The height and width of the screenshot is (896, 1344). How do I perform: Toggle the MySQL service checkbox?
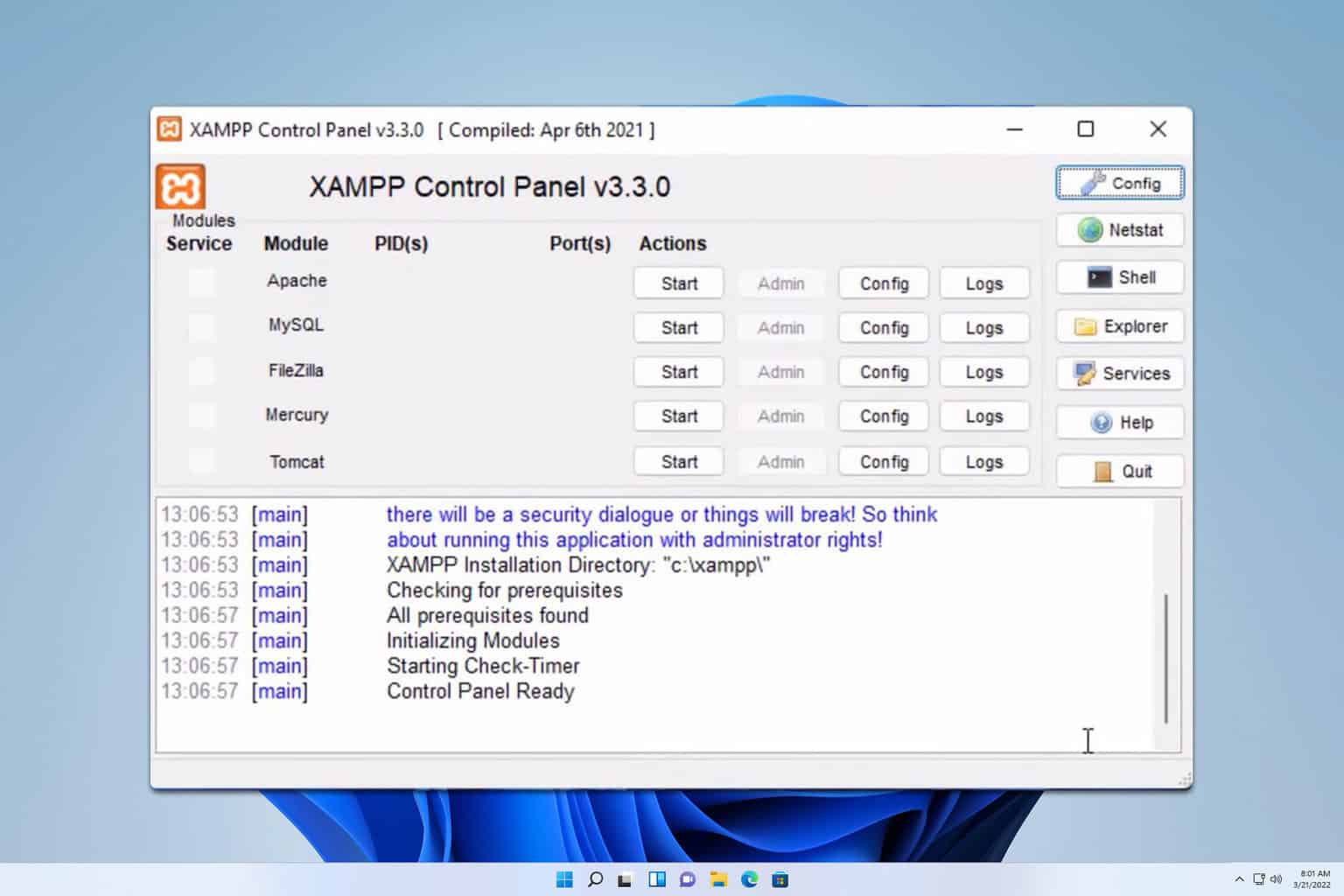[x=201, y=326]
